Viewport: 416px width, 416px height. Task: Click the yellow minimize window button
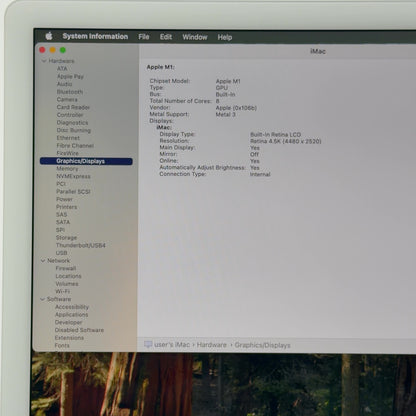coord(53,50)
